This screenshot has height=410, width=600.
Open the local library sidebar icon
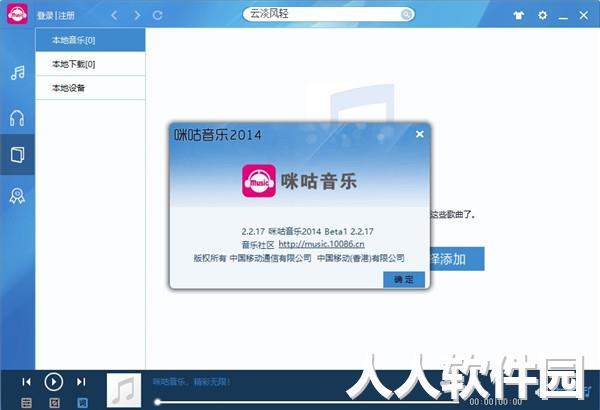[x=17, y=155]
